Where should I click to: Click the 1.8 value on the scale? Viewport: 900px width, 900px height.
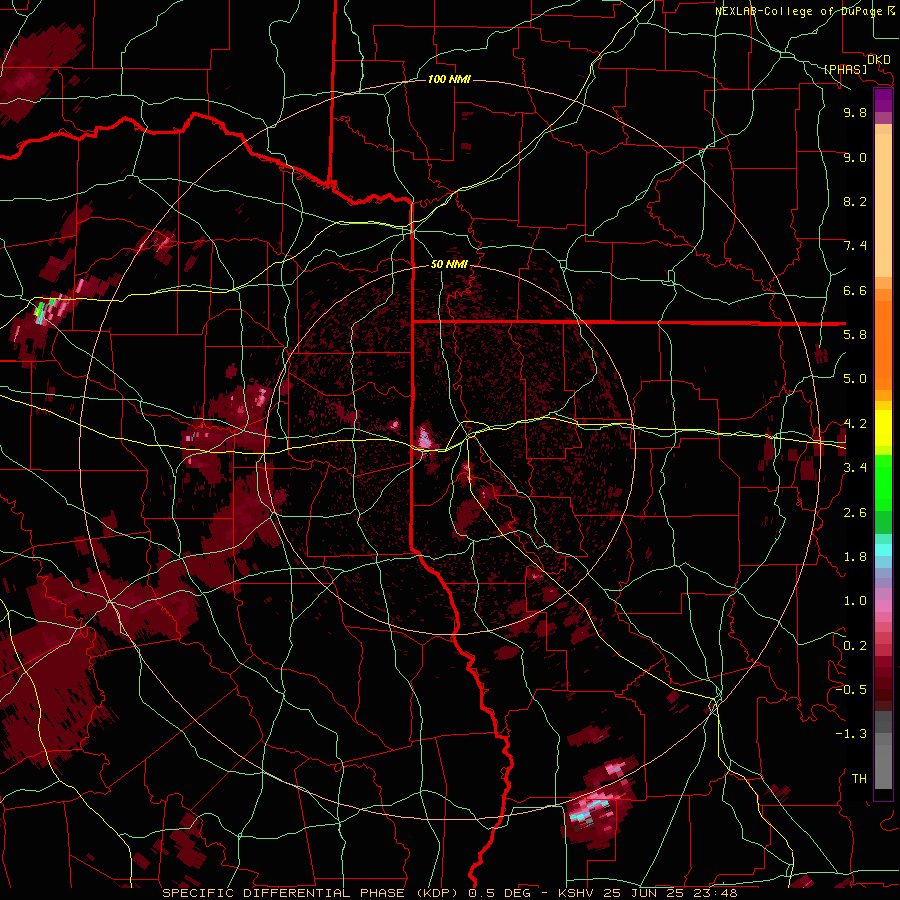[855, 557]
